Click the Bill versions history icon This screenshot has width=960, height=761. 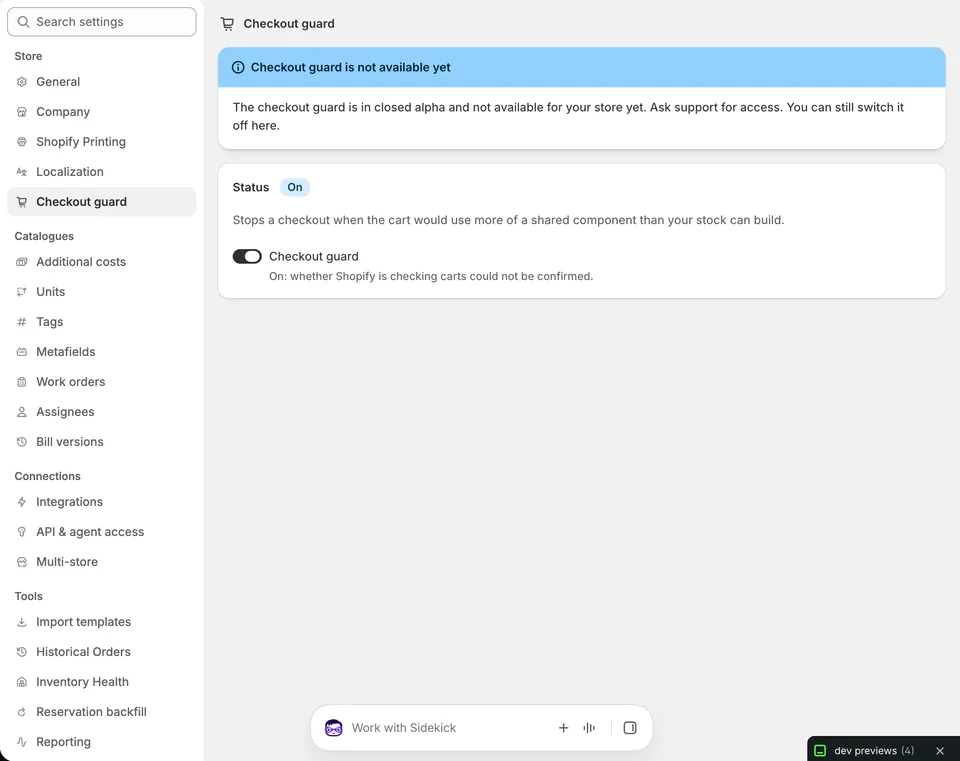pos(22,441)
